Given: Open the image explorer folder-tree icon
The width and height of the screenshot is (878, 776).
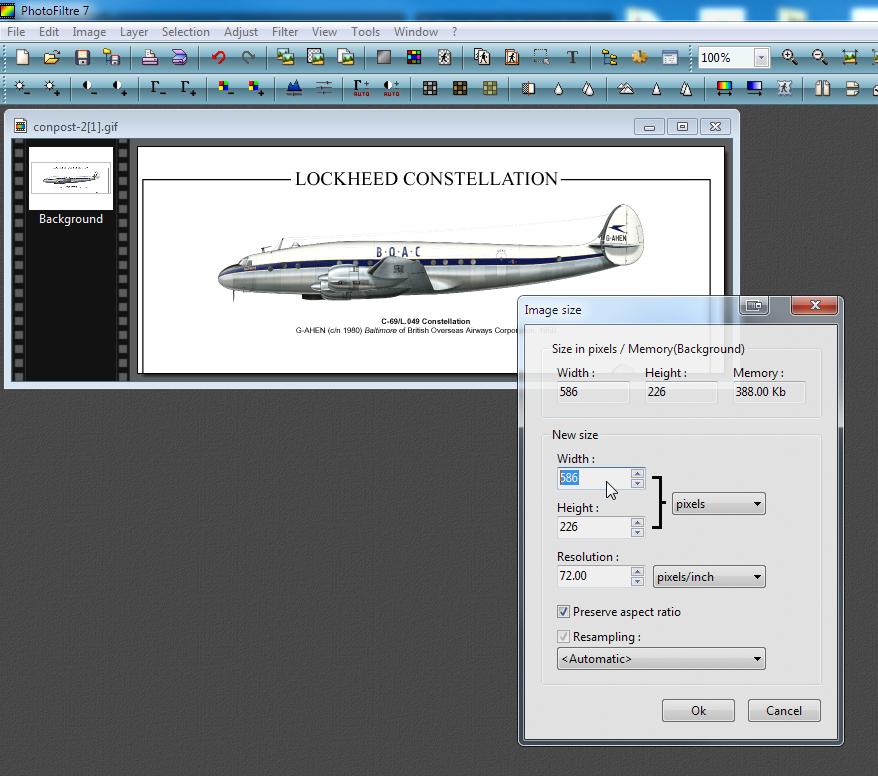Looking at the screenshot, I should pyautogui.click(x=609, y=57).
